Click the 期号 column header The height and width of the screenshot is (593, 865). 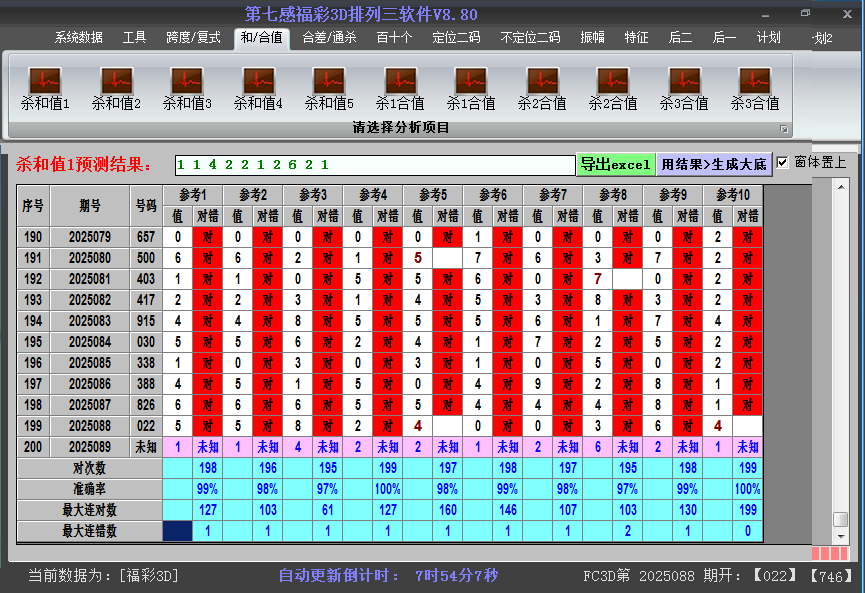tap(90, 206)
